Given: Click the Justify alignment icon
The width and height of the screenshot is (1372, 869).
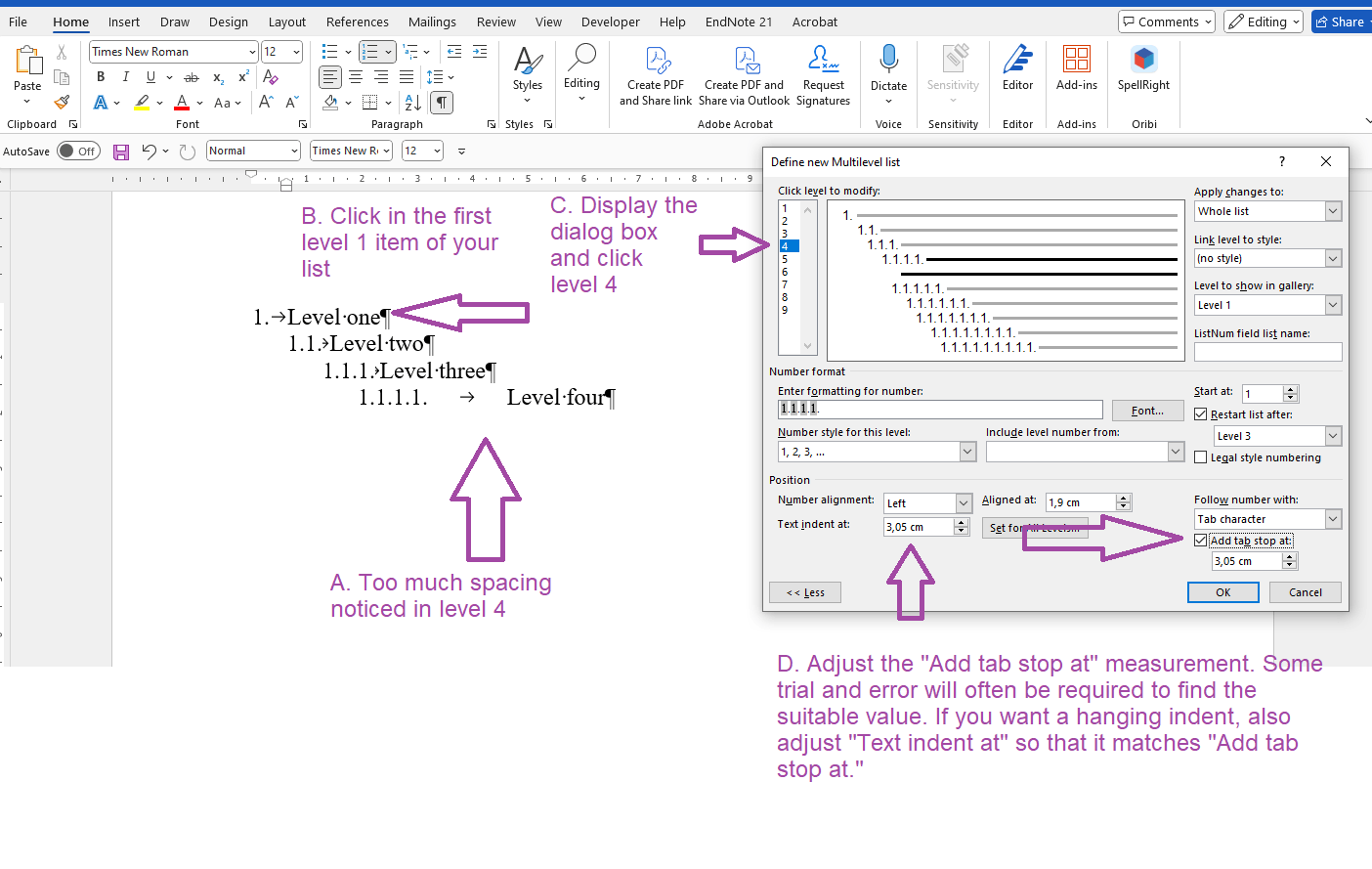Looking at the screenshot, I should 407,77.
